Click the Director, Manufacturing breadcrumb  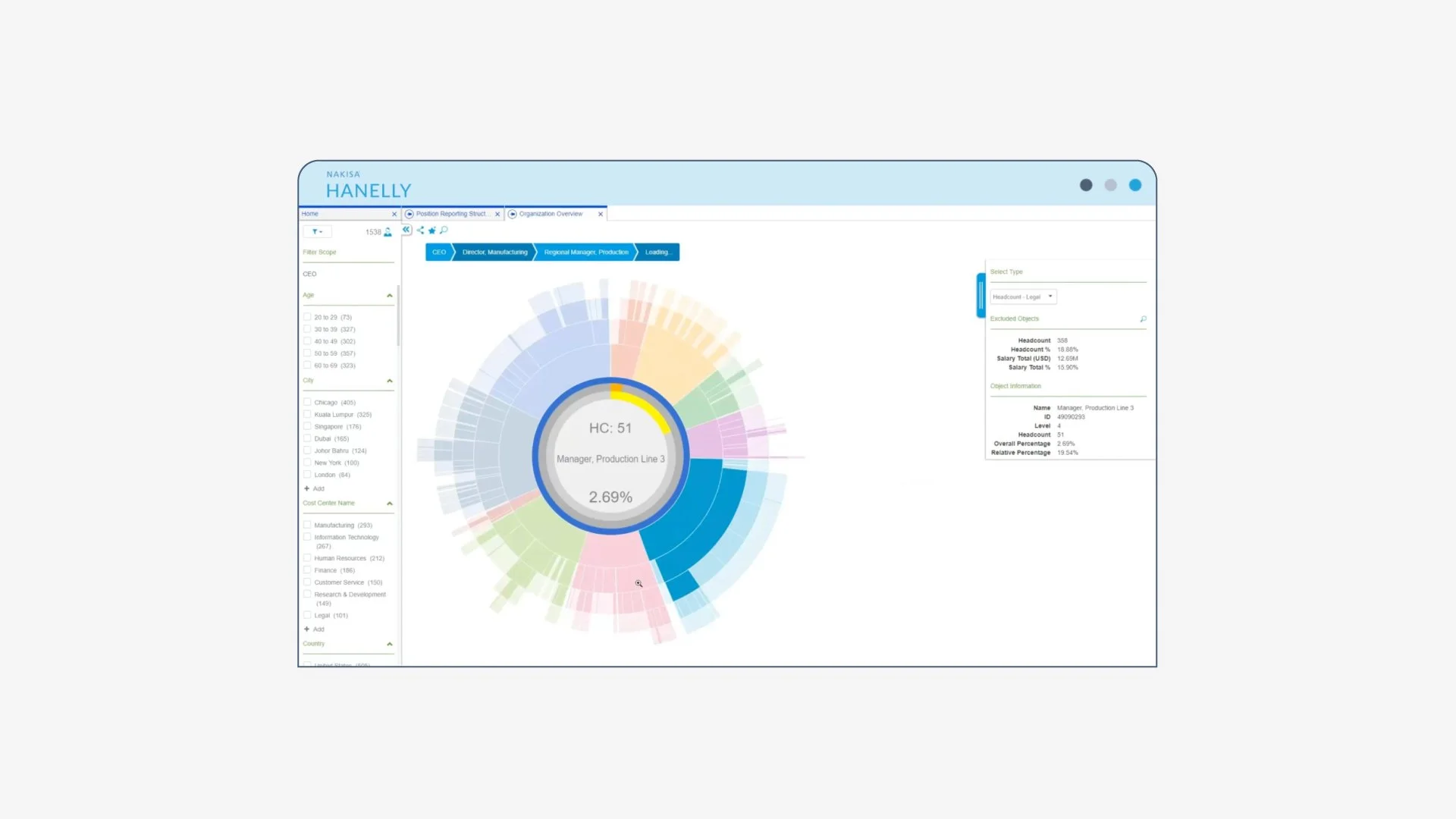pyautogui.click(x=494, y=253)
